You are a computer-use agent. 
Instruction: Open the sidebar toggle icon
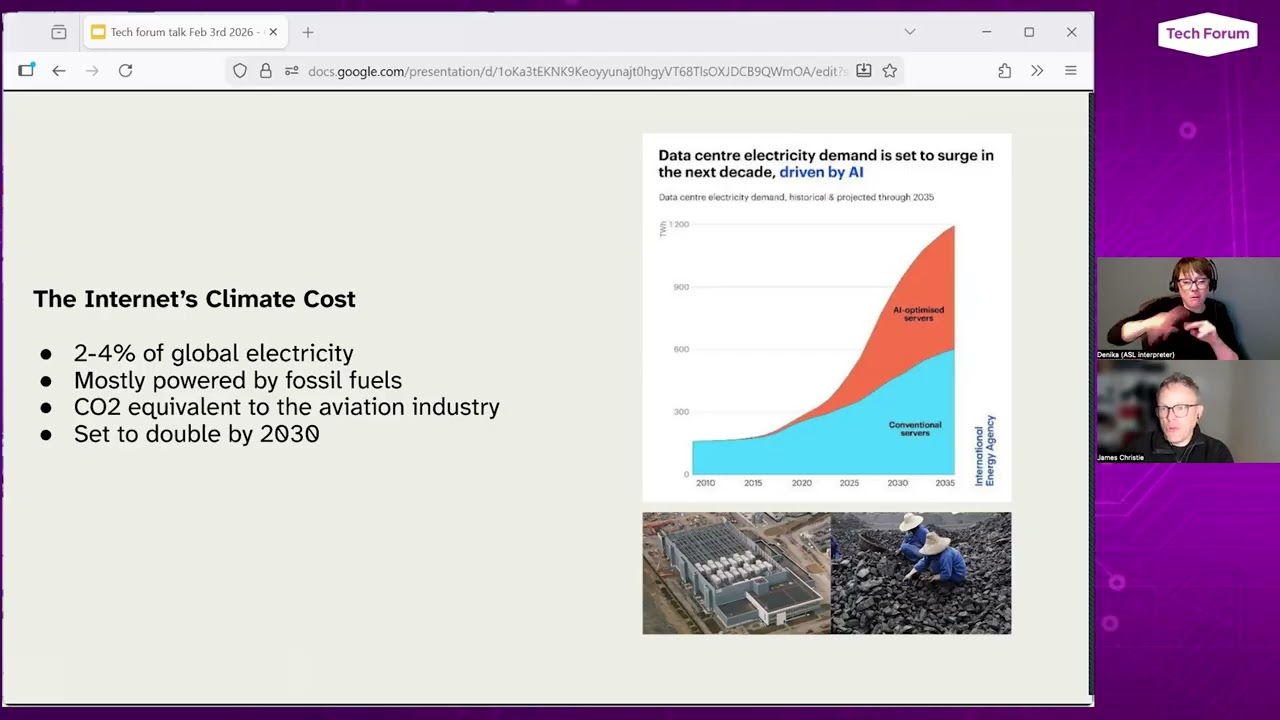(x=26, y=70)
